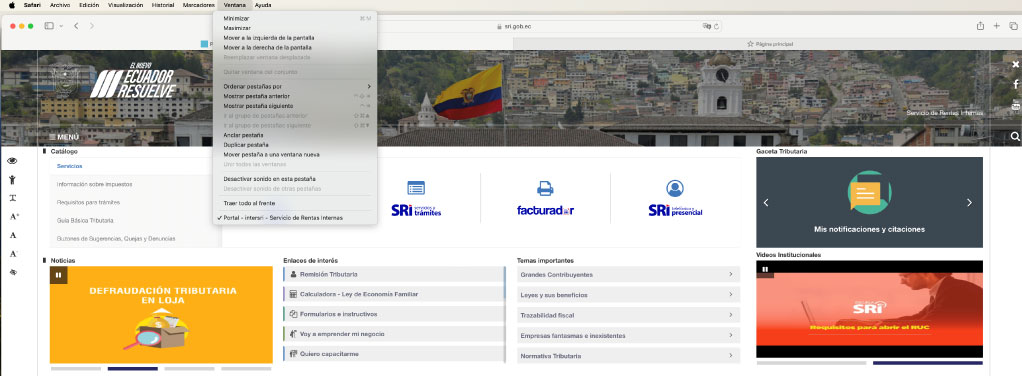Open SRI servicios y trámites icon
Screen dimensions: 1022x376
tap(416, 188)
